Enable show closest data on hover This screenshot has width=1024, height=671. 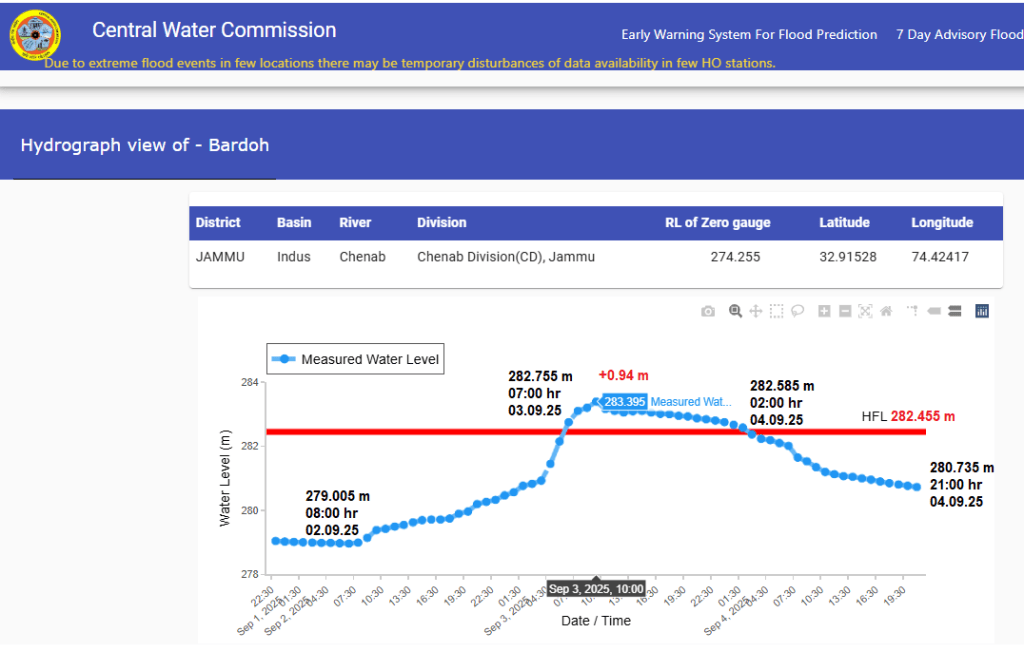point(934,311)
